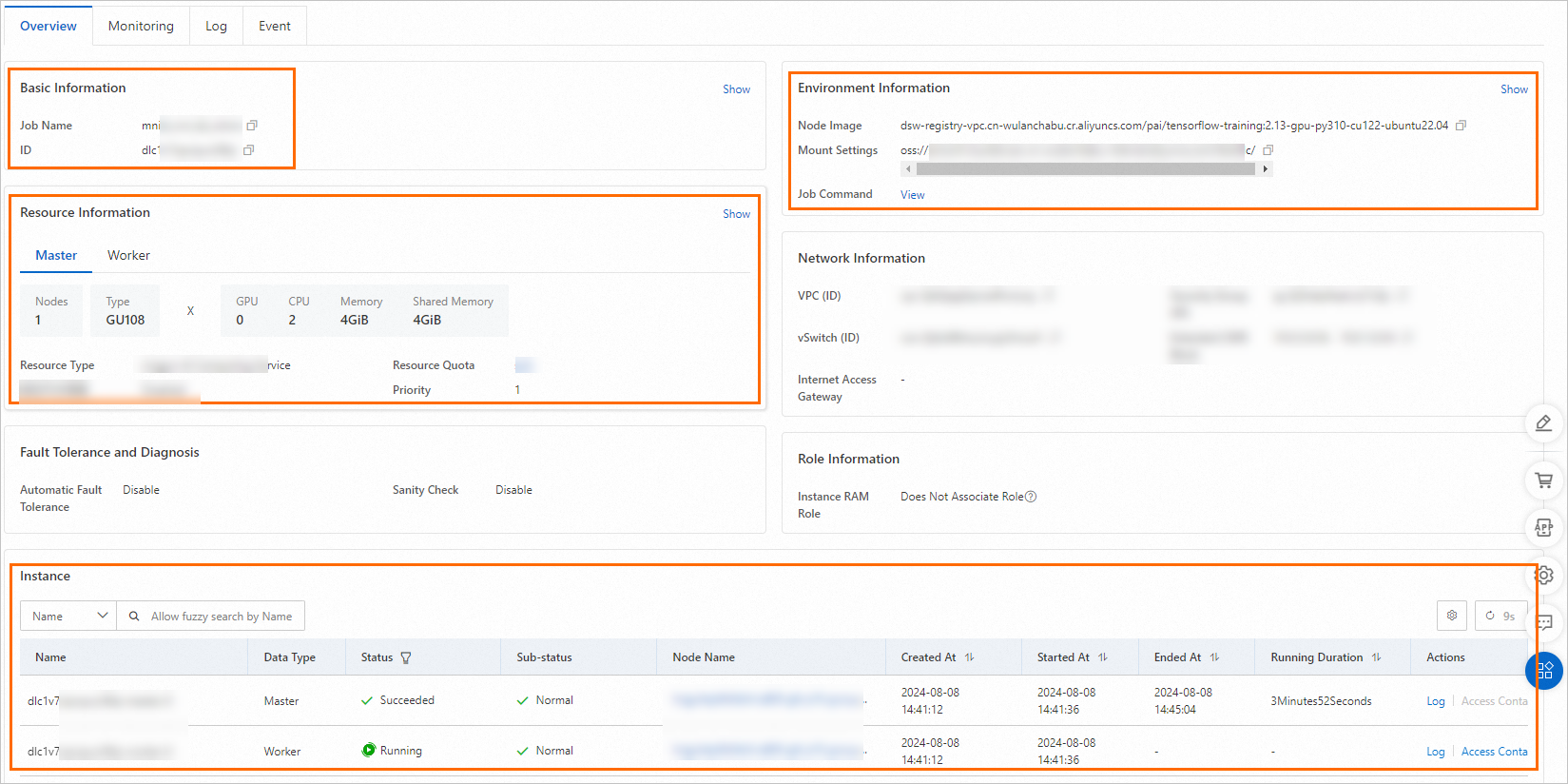The image size is (1568, 784).
Task: Click the blue grid widgets button
Action: (x=1544, y=671)
